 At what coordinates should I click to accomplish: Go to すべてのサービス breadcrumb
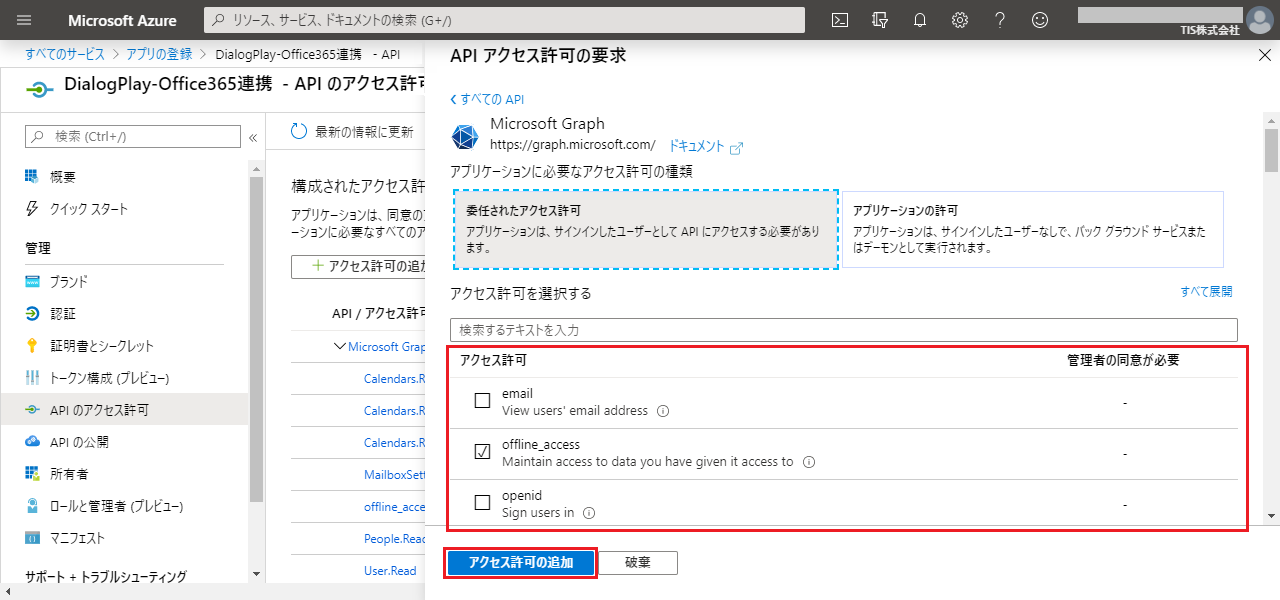pyautogui.click(x=65, y=53)
